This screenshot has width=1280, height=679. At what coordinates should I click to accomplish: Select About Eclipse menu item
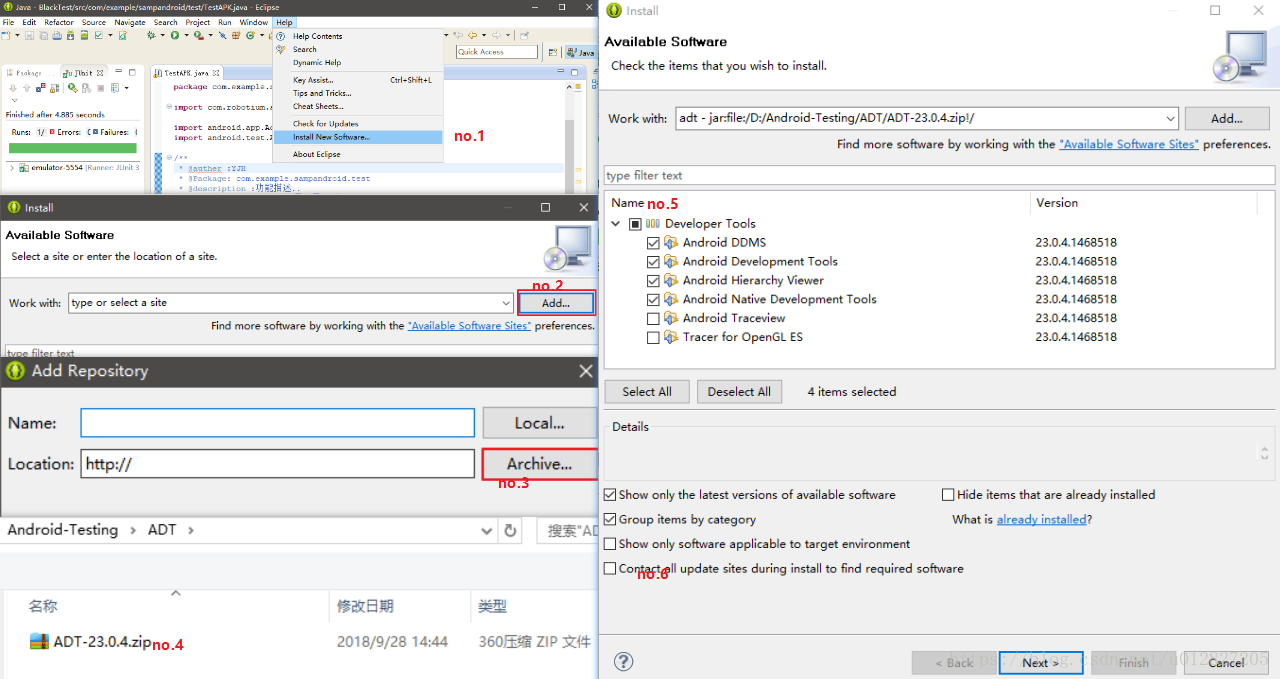click(316, 154)
